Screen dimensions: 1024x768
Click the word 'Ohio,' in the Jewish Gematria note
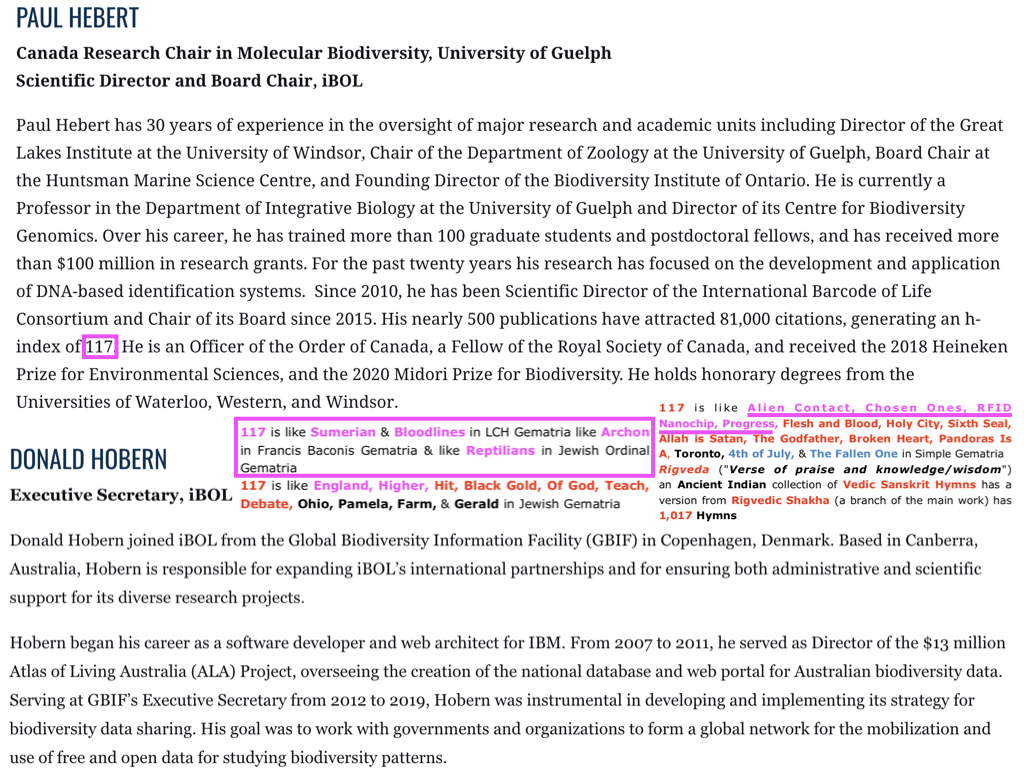315,504
